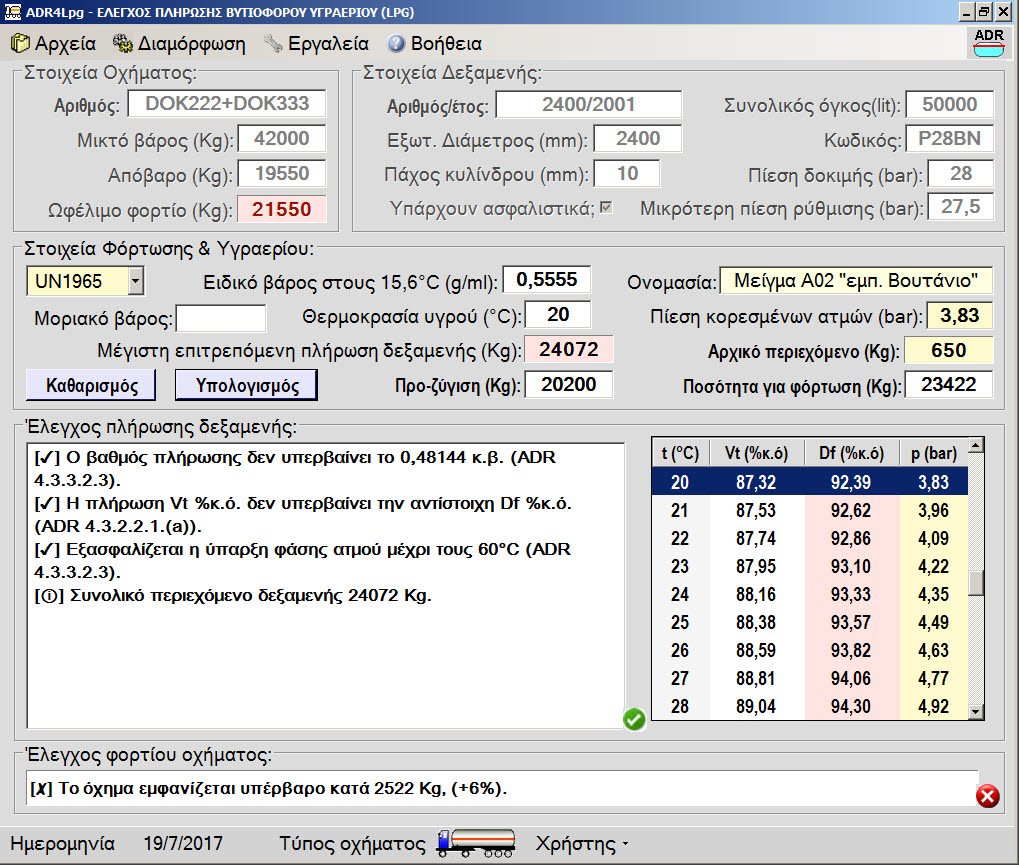Click the Συνολικός όγκος field 50000
Viewport: 1019px width, 865px height.
coord(949,104)
